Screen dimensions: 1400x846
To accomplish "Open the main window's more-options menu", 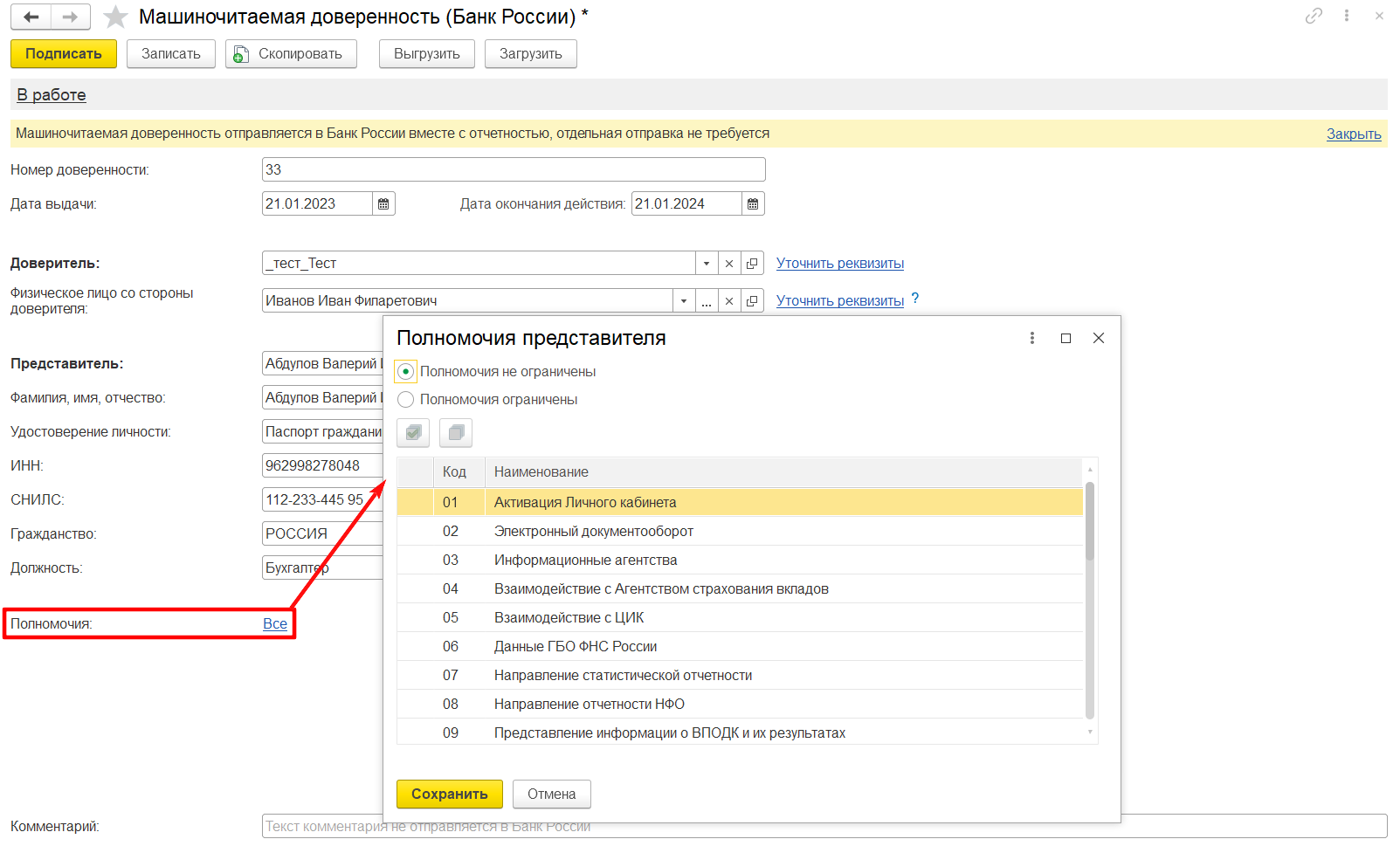I will [x=1347, y=16].
